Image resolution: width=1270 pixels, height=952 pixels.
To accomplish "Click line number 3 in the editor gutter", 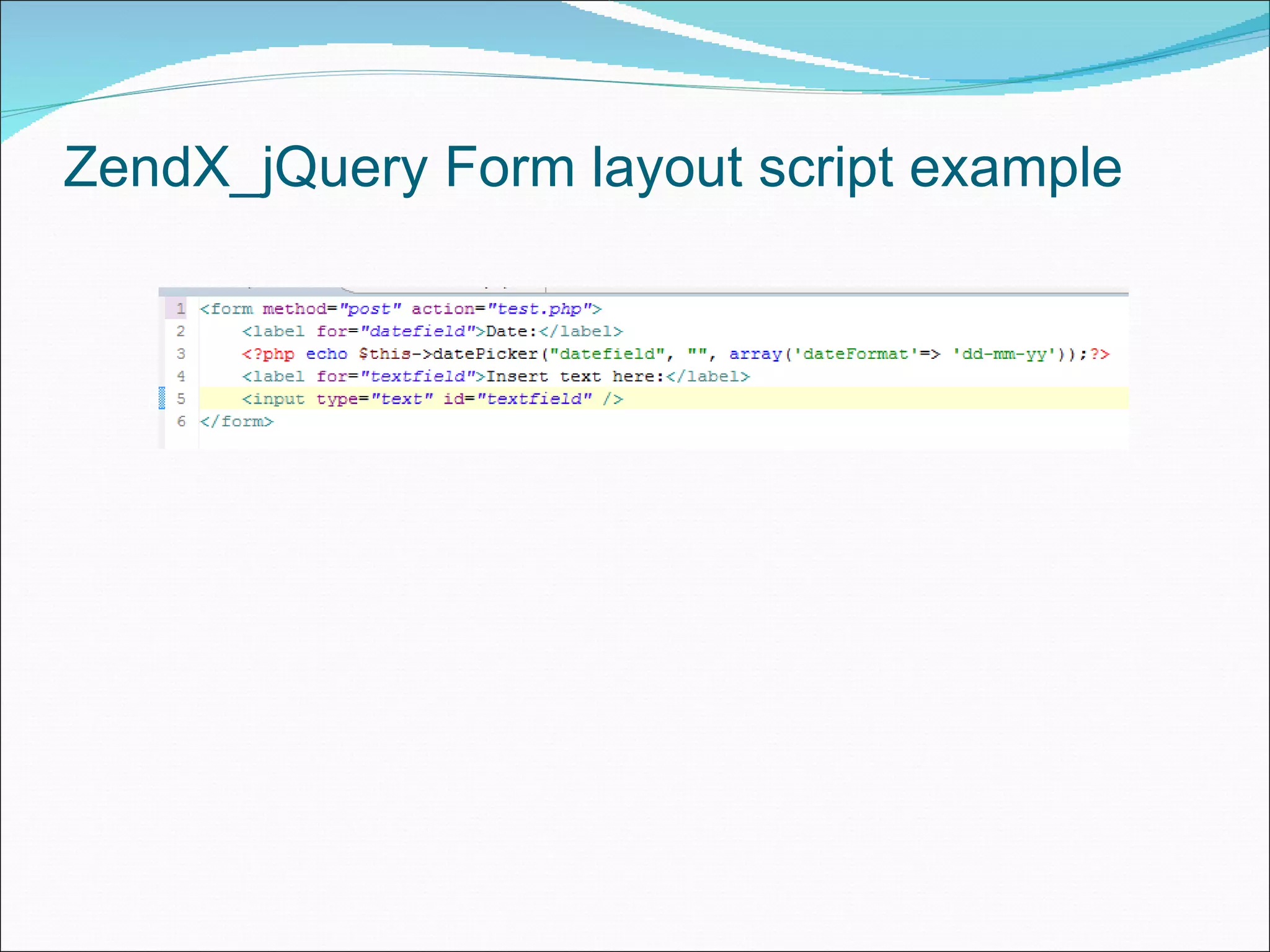I will pos(180,354).
